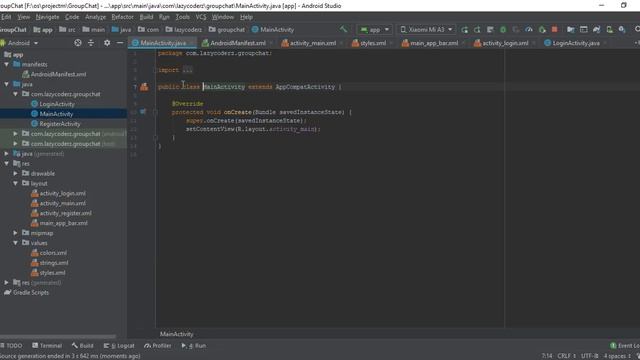Viewport: 640px width, 360px height.
Task: Expand the drawable folder
Action: [16, 173]
